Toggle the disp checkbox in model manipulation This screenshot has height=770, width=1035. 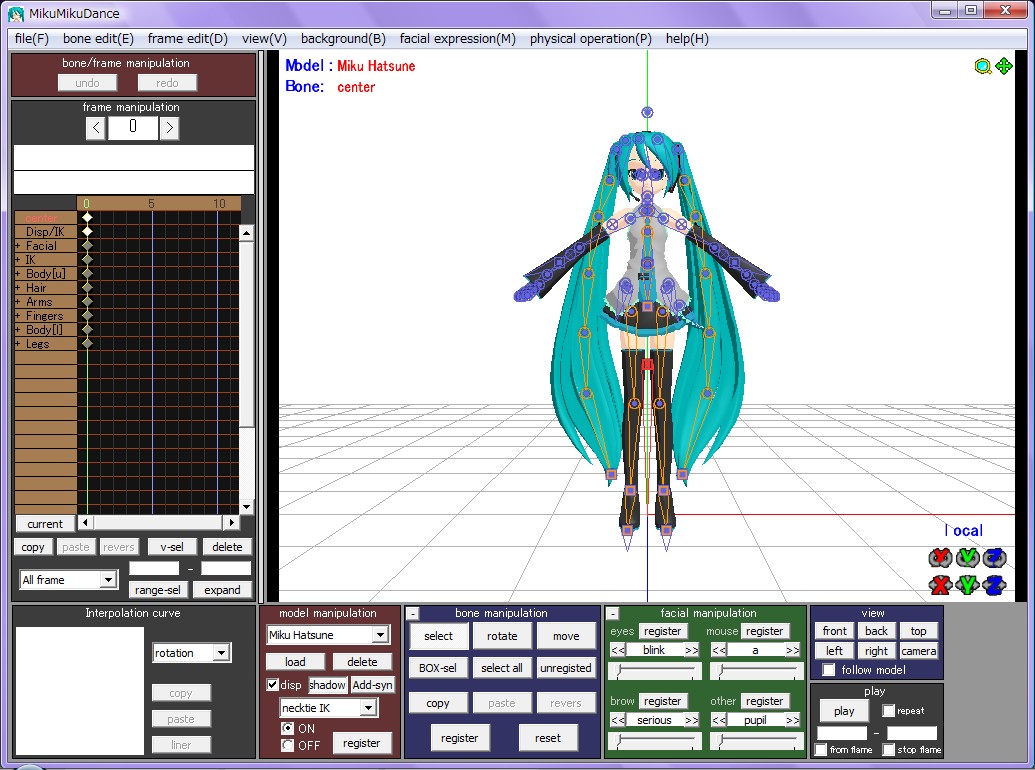[272, 684]
